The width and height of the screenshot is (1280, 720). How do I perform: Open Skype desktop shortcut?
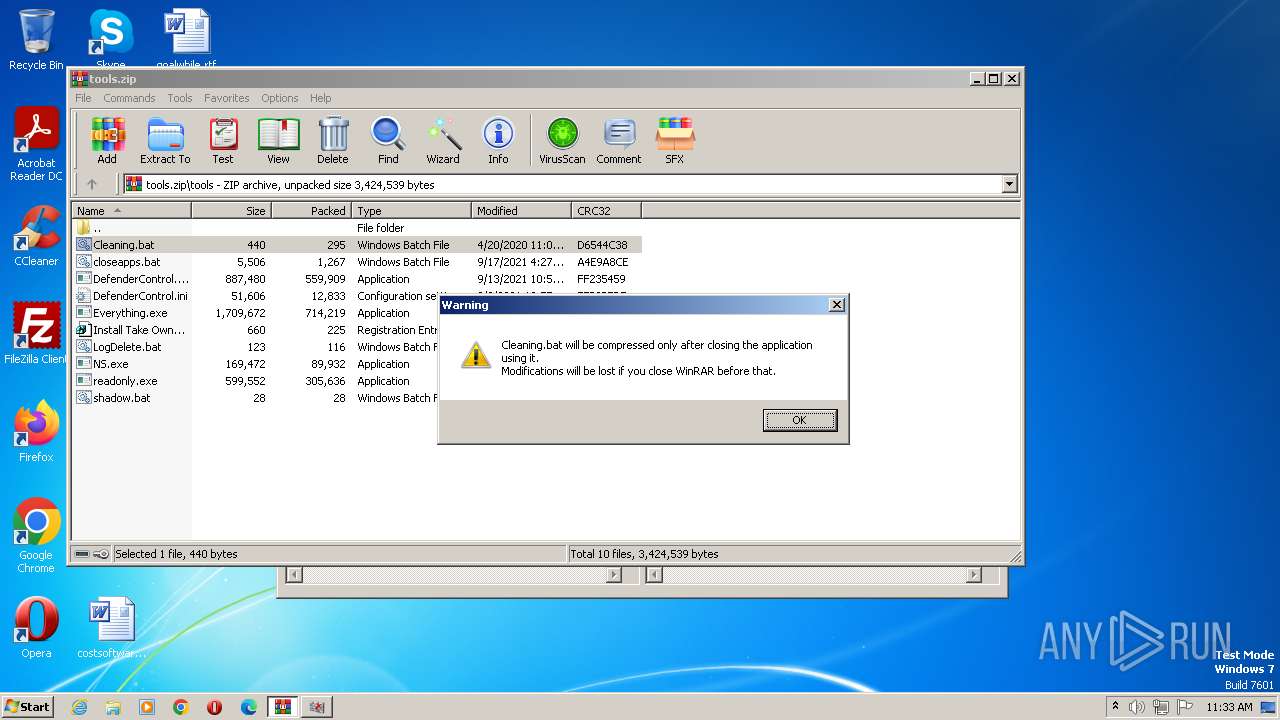coord(110,40)
